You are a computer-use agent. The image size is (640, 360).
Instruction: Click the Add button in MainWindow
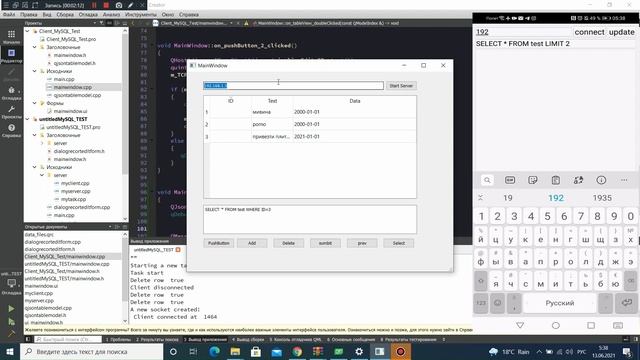click(x=252, y=243)
